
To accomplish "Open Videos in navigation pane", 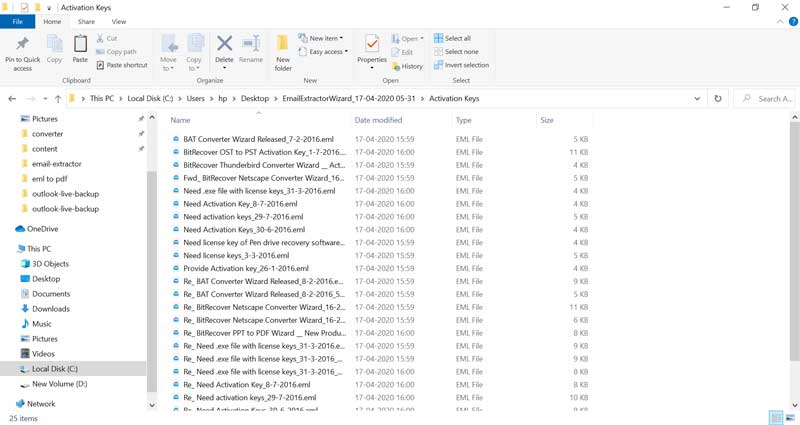I will tap(43, 354).
